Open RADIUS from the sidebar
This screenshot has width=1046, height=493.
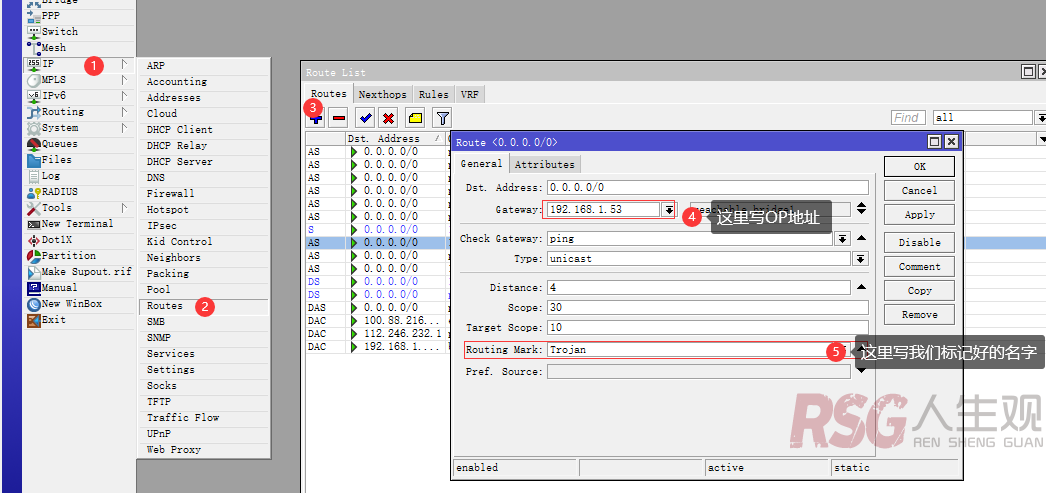point(79,191)
